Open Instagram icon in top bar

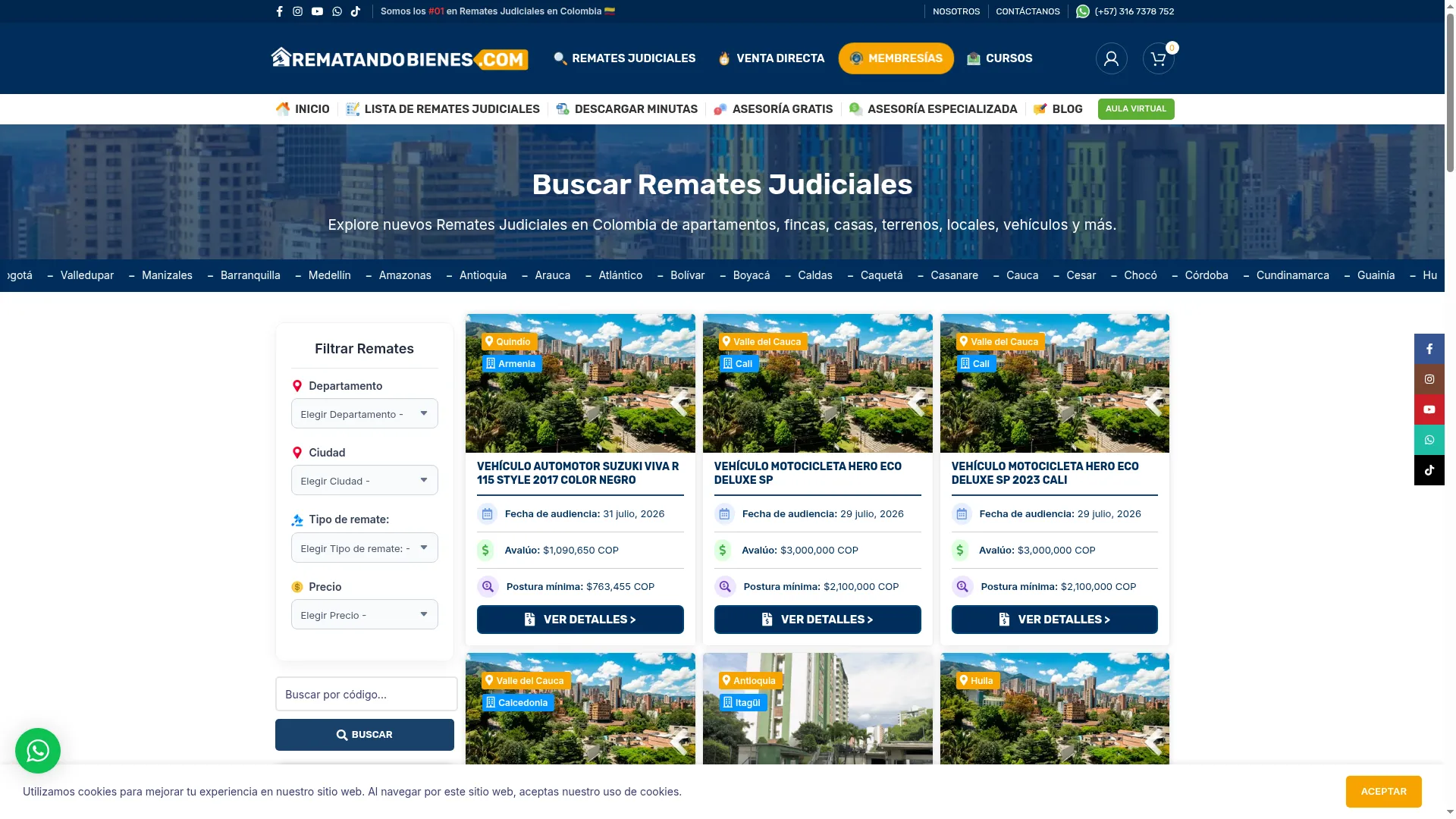[x=297, y=11]
